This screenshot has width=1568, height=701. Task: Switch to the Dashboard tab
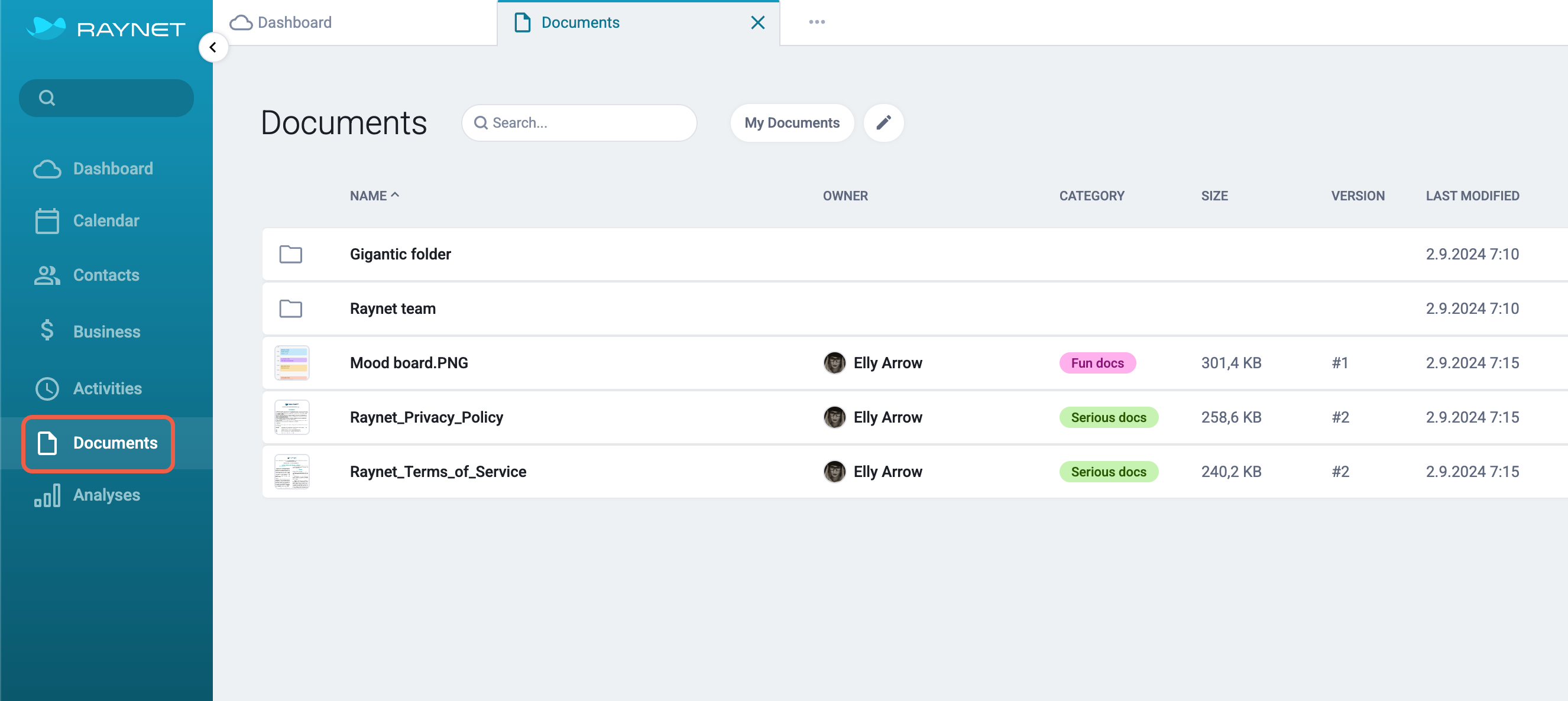[355, 22]
